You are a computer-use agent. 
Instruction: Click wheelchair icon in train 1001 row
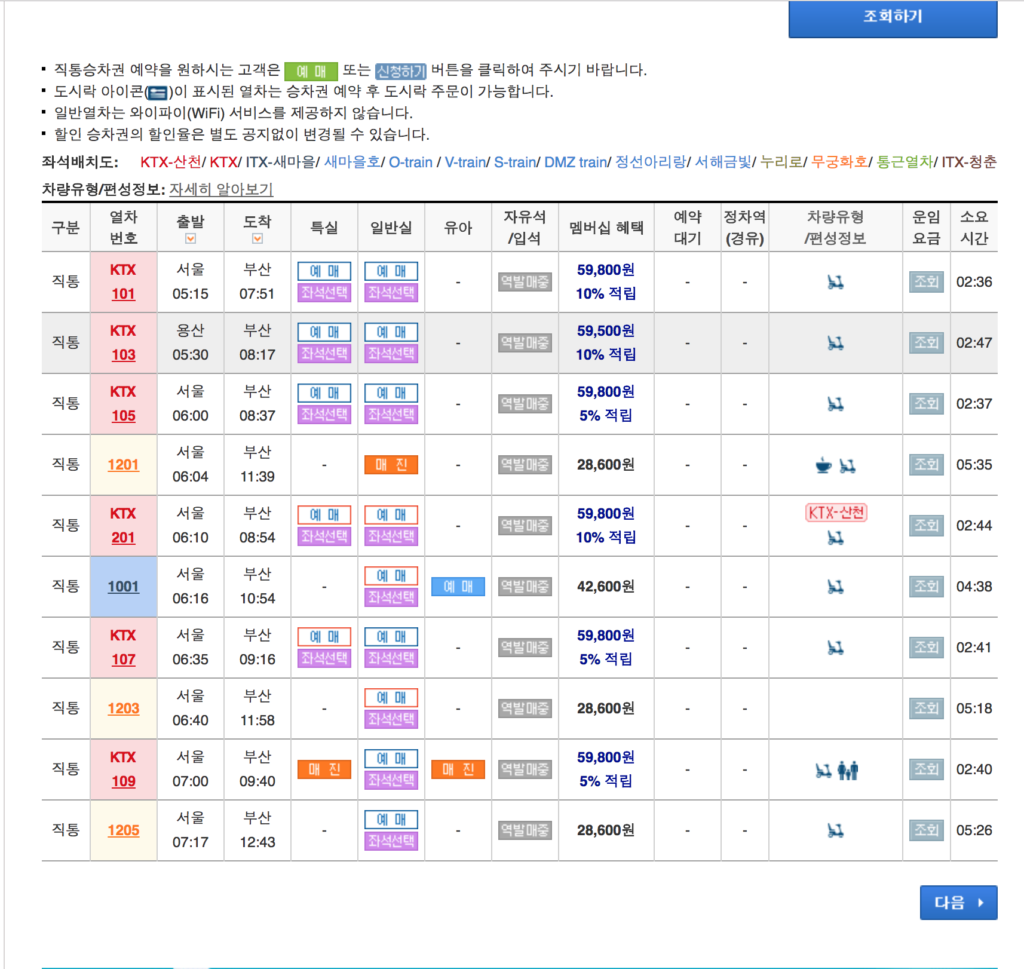coord(835,587)
